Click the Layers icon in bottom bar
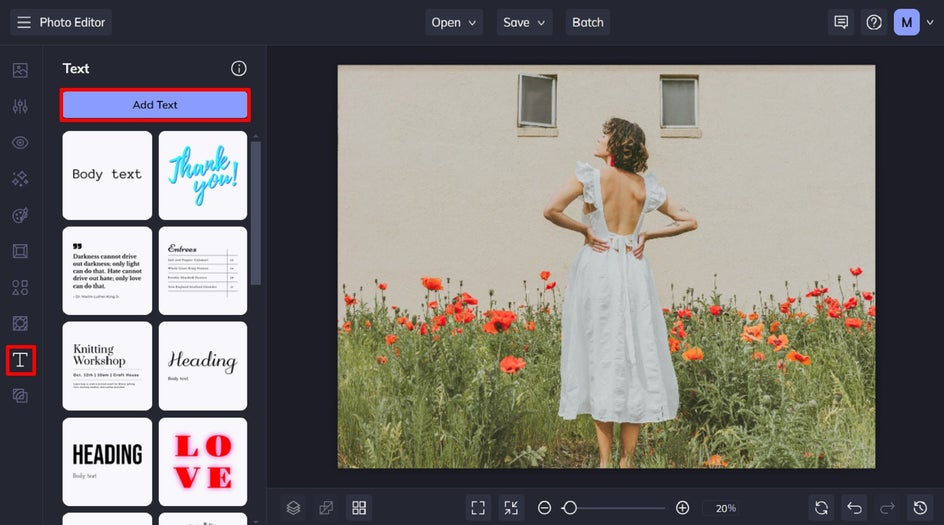The image size is (944, 525). [293, 508]
